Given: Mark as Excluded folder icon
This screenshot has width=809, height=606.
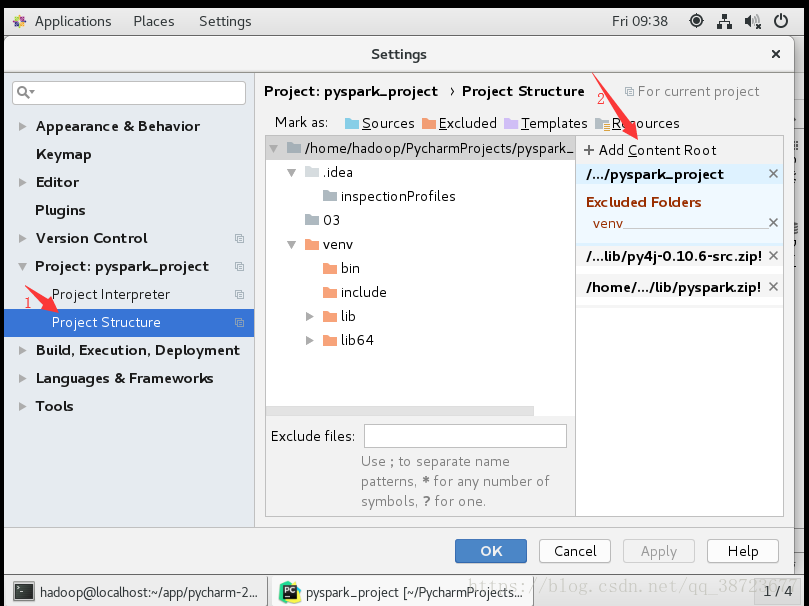Looking at the screenshot, I should pyautogui.click(x=429, y=123).
